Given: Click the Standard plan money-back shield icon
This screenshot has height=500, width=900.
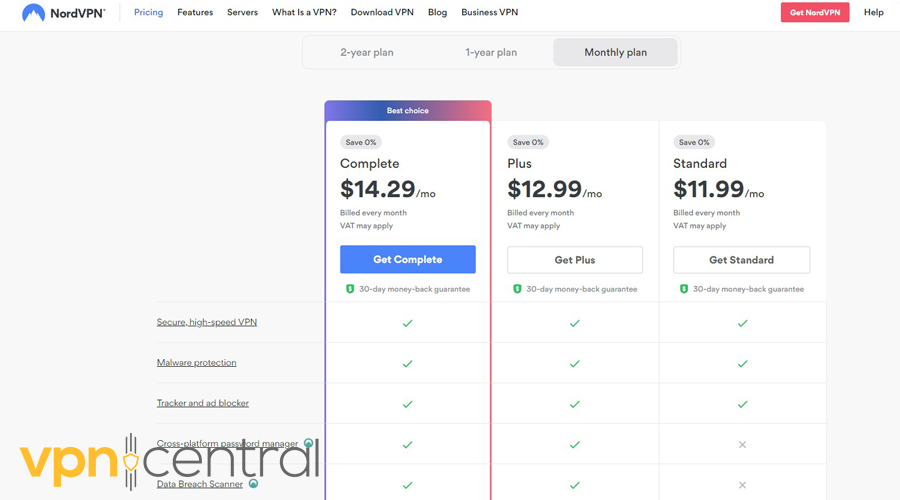Looking at the screenshot, I should (x=683, y=289).
